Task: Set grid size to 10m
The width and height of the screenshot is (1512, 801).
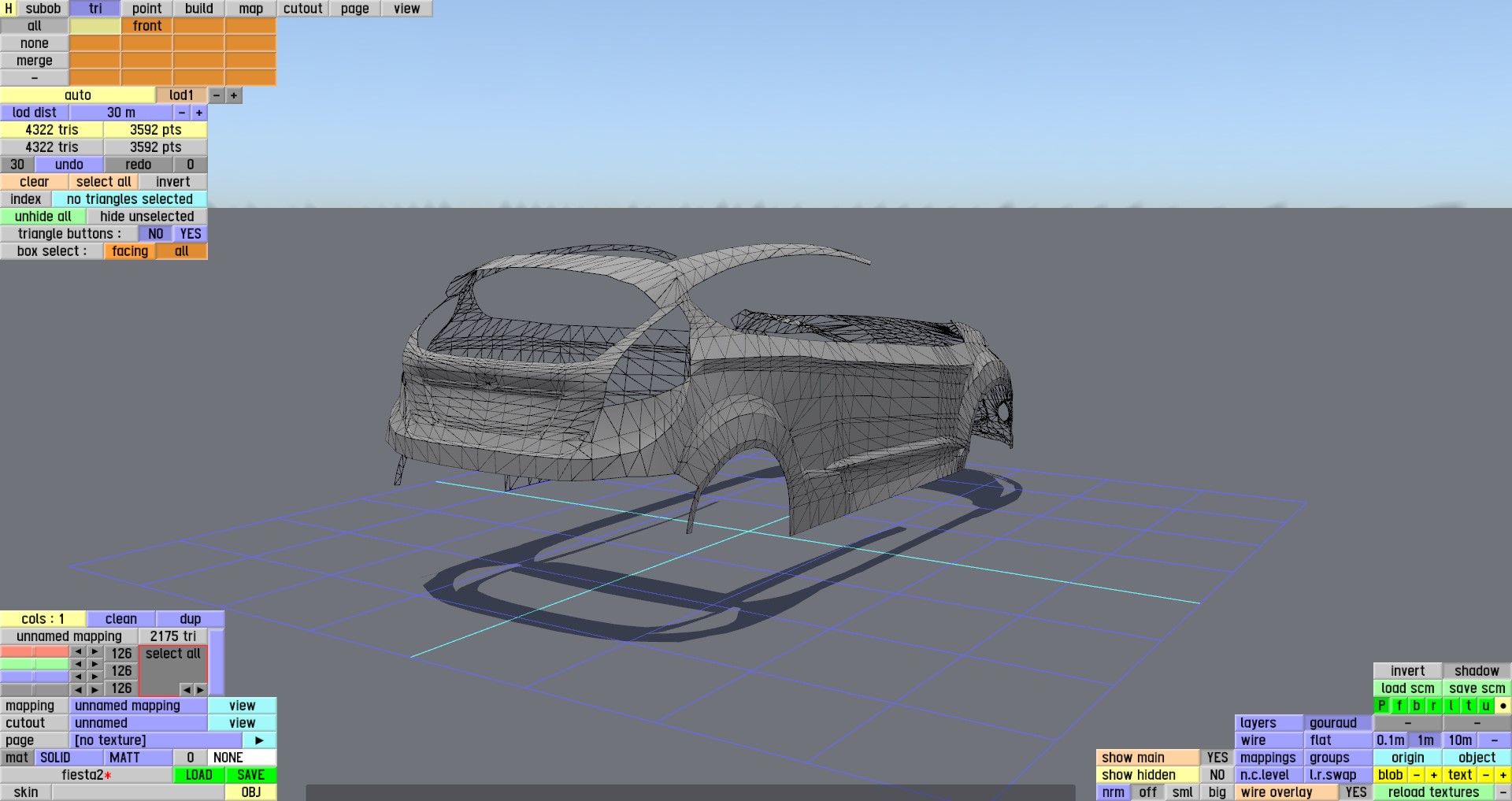Action: click(x=1460, y=740)
